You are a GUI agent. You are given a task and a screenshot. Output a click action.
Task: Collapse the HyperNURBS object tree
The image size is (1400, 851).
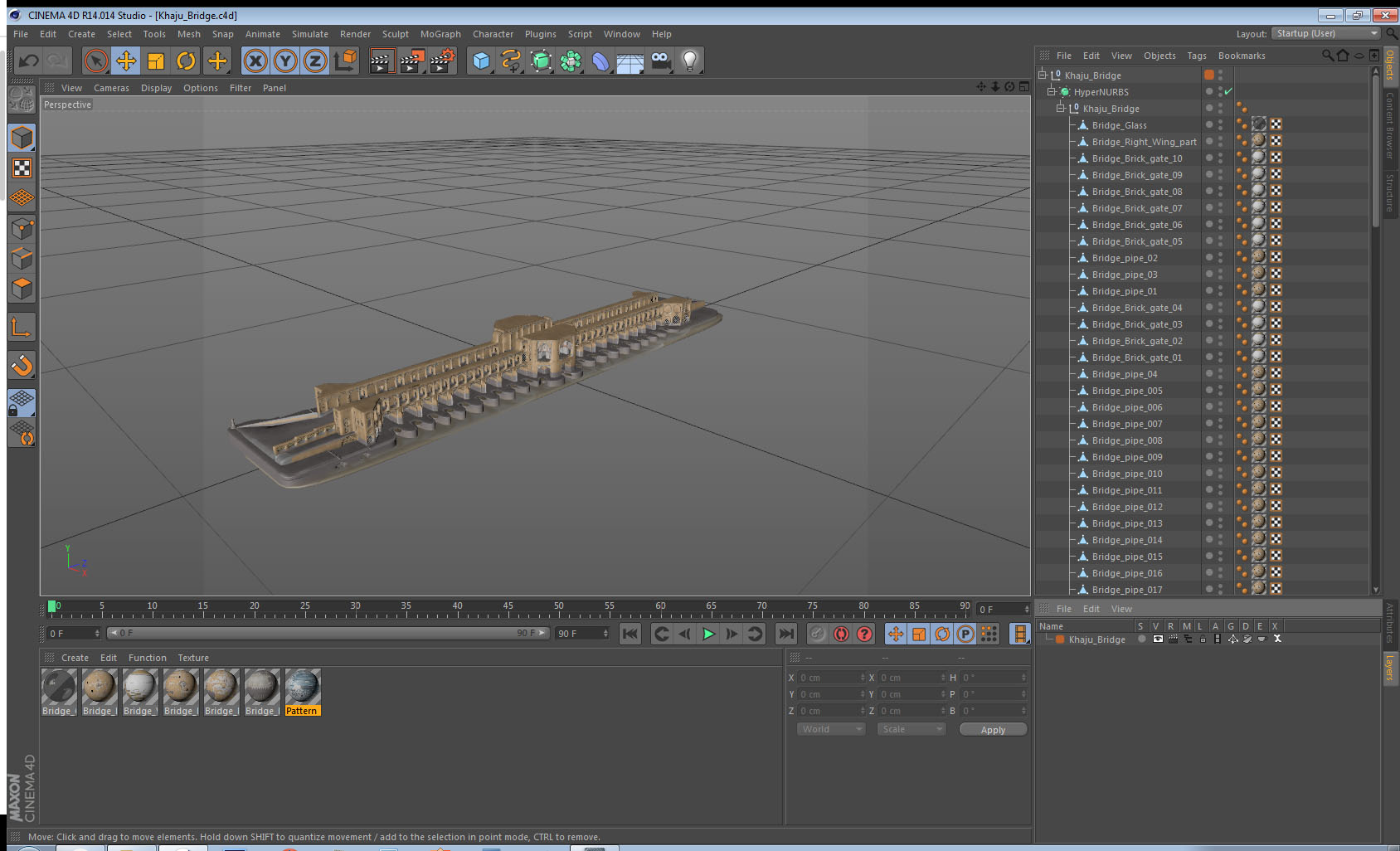(x=1051, y=91)
